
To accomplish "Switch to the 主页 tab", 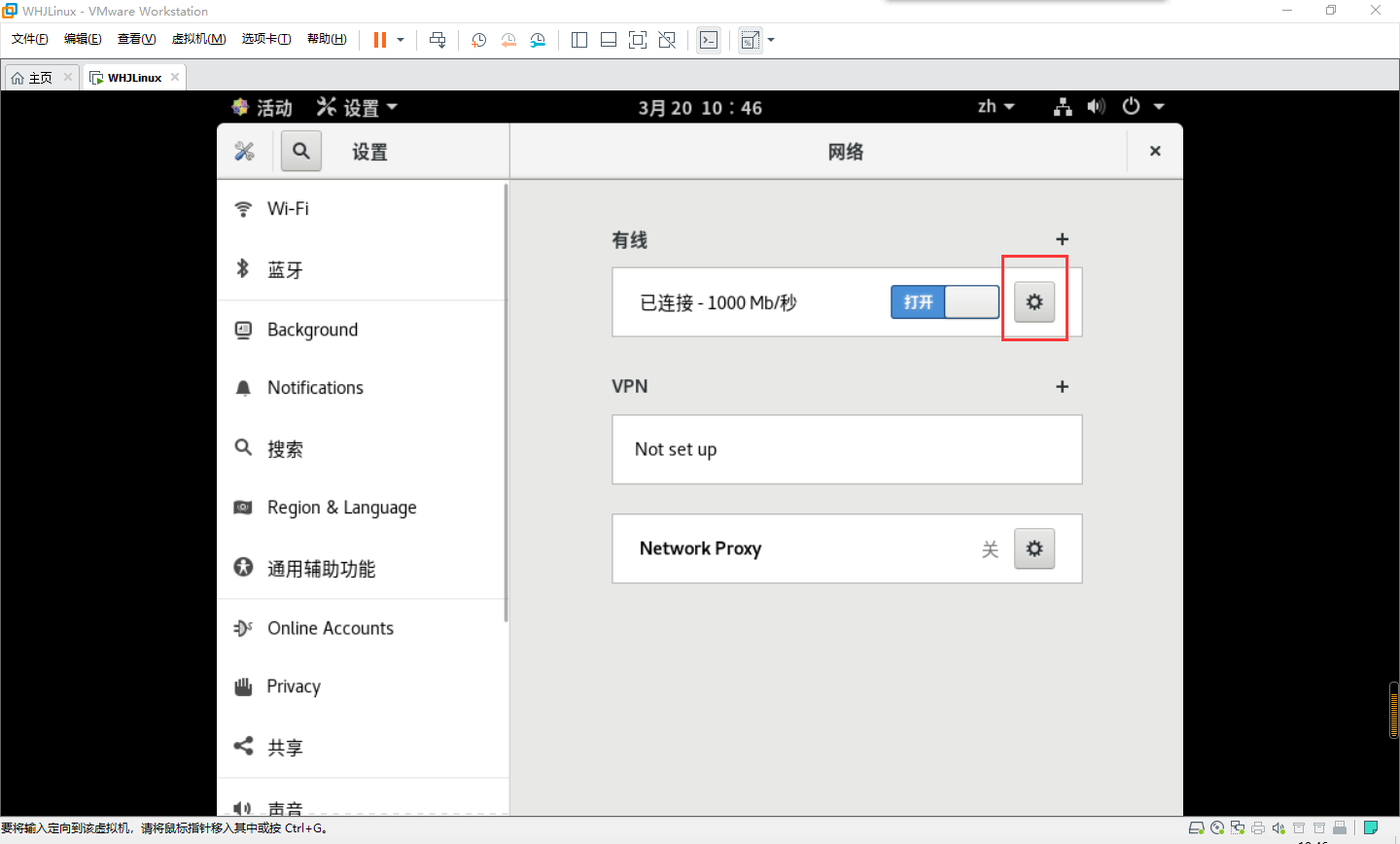I will (x=39, y=76).
